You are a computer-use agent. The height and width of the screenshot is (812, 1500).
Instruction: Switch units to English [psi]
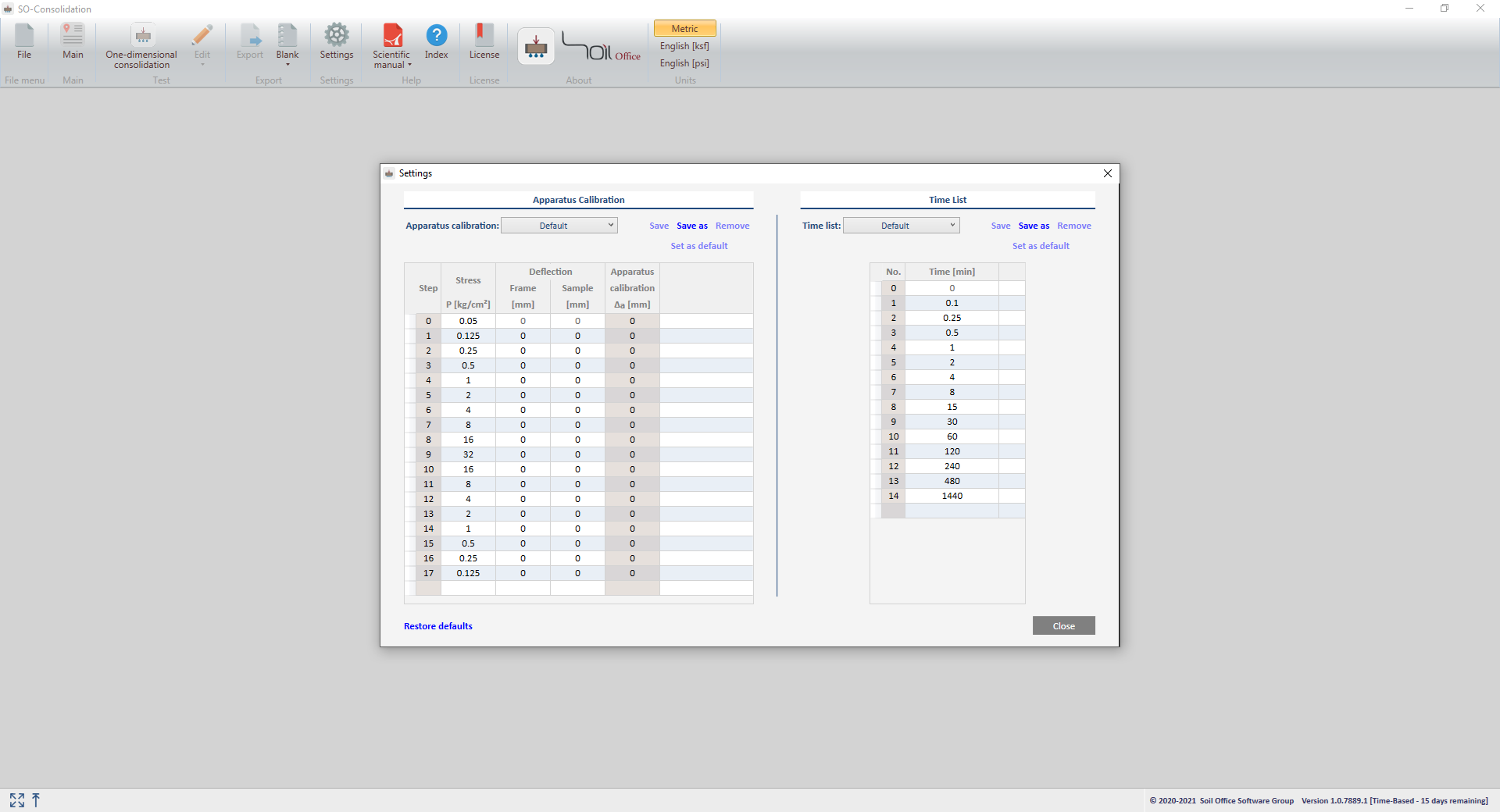coord(685,63)
